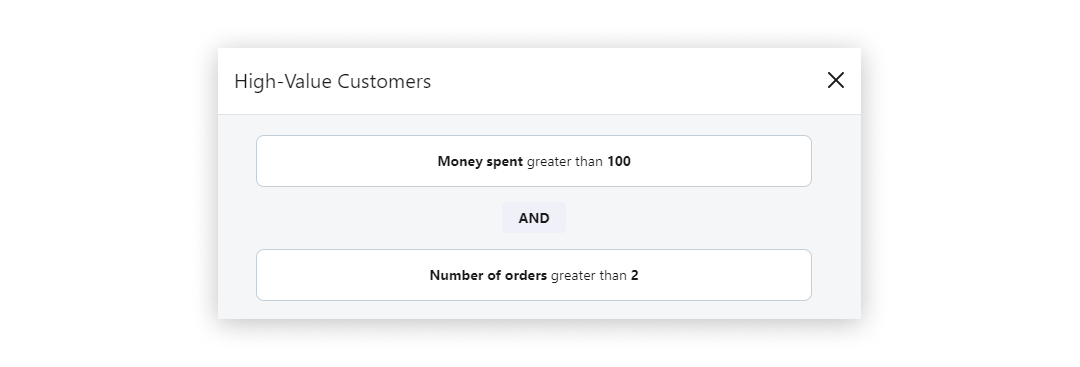The height and width of the screenshot is (367, 1080).
Task: Dismiss the segment popup with the X icon
Action: click(835, 81)
